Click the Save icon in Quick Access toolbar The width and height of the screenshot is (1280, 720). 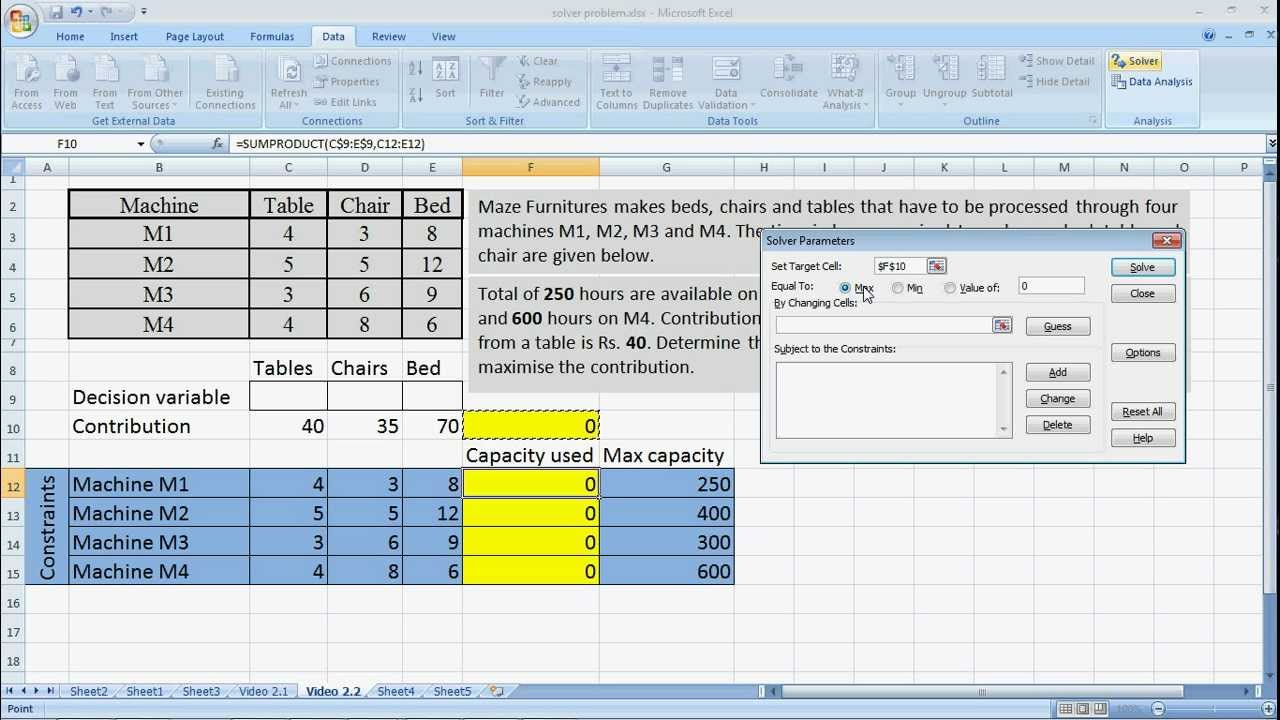coord(56,12)
